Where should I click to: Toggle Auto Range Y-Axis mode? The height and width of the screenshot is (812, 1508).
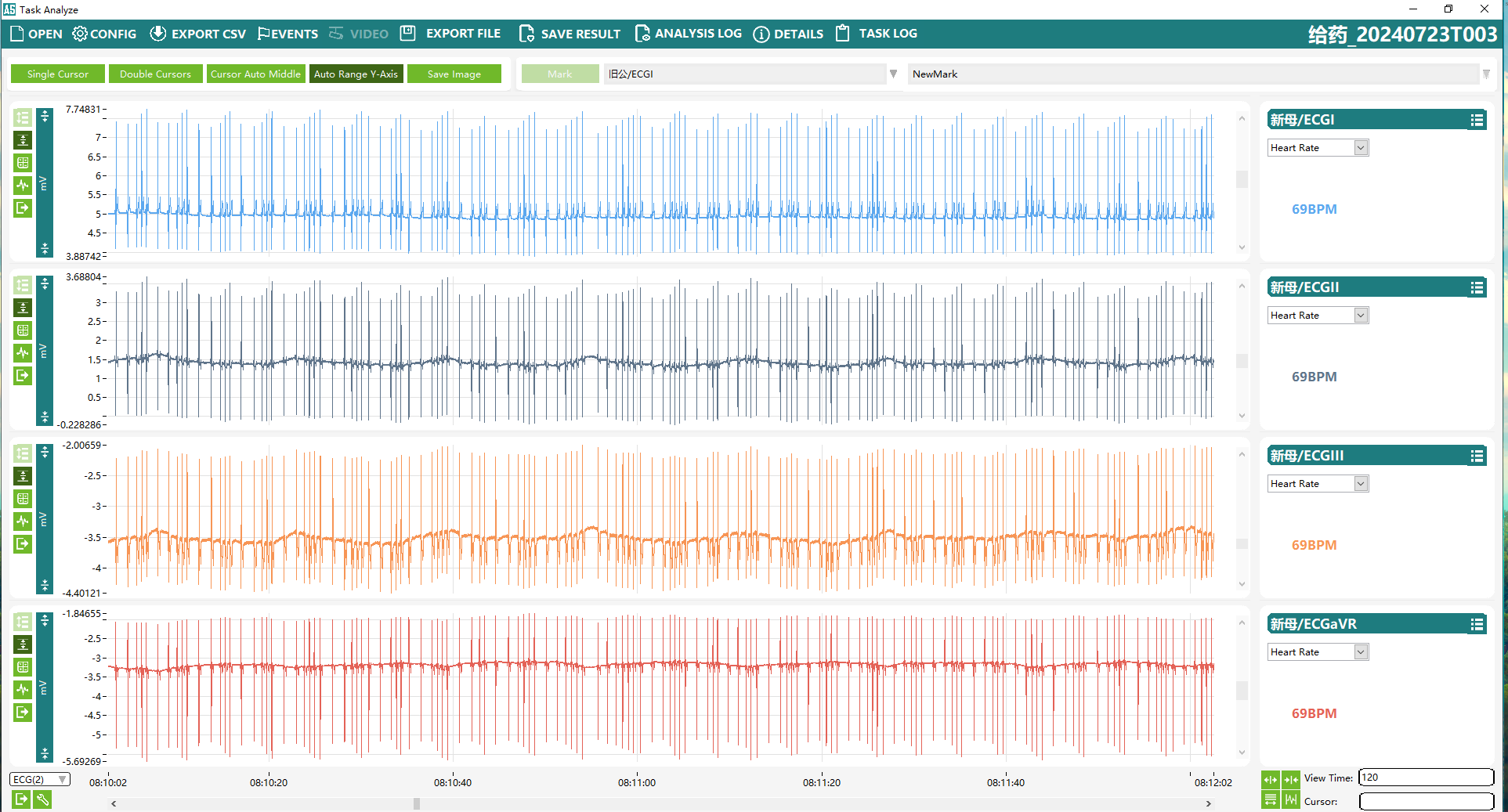tap(356, 74)
